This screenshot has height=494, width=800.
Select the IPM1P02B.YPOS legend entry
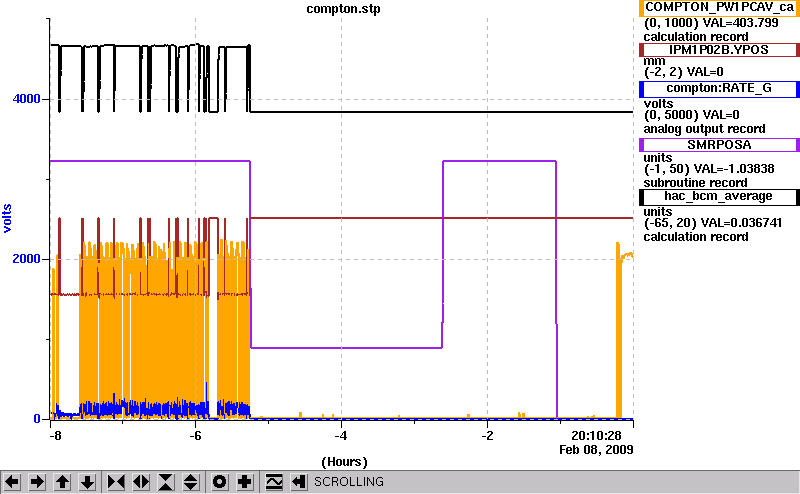[719, 50]
